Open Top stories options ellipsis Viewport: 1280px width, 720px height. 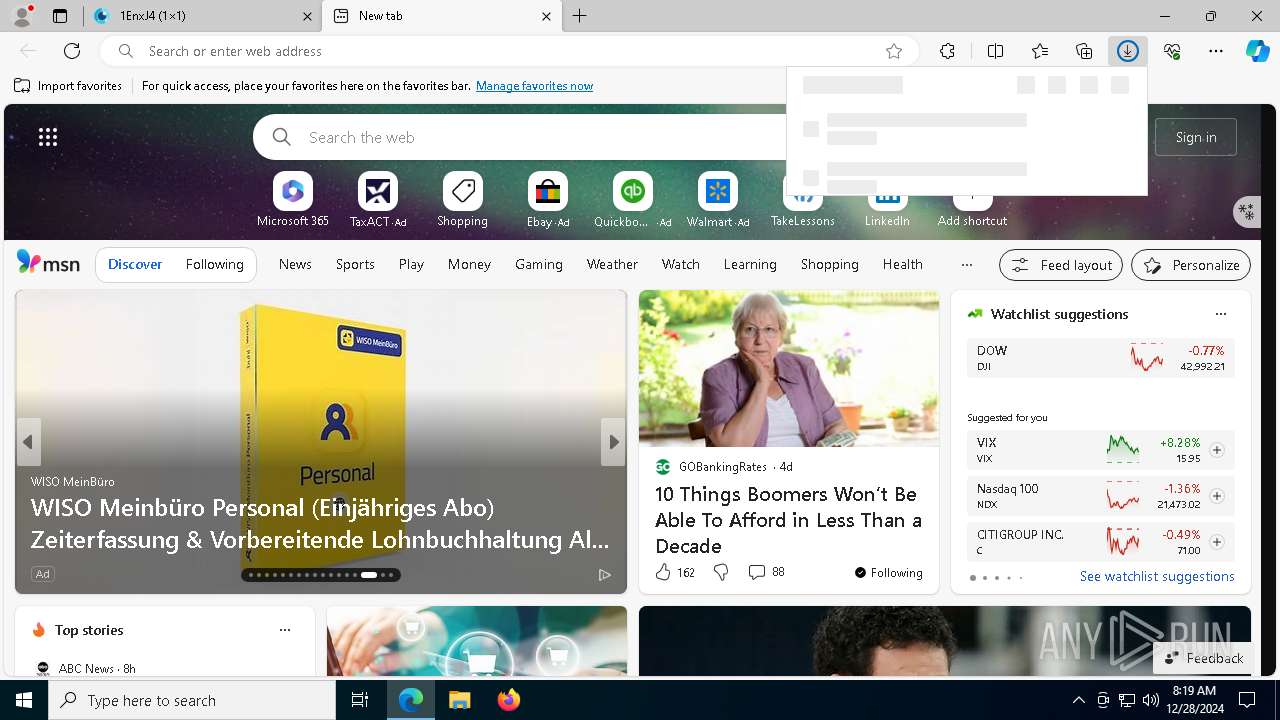click(285, 630)
